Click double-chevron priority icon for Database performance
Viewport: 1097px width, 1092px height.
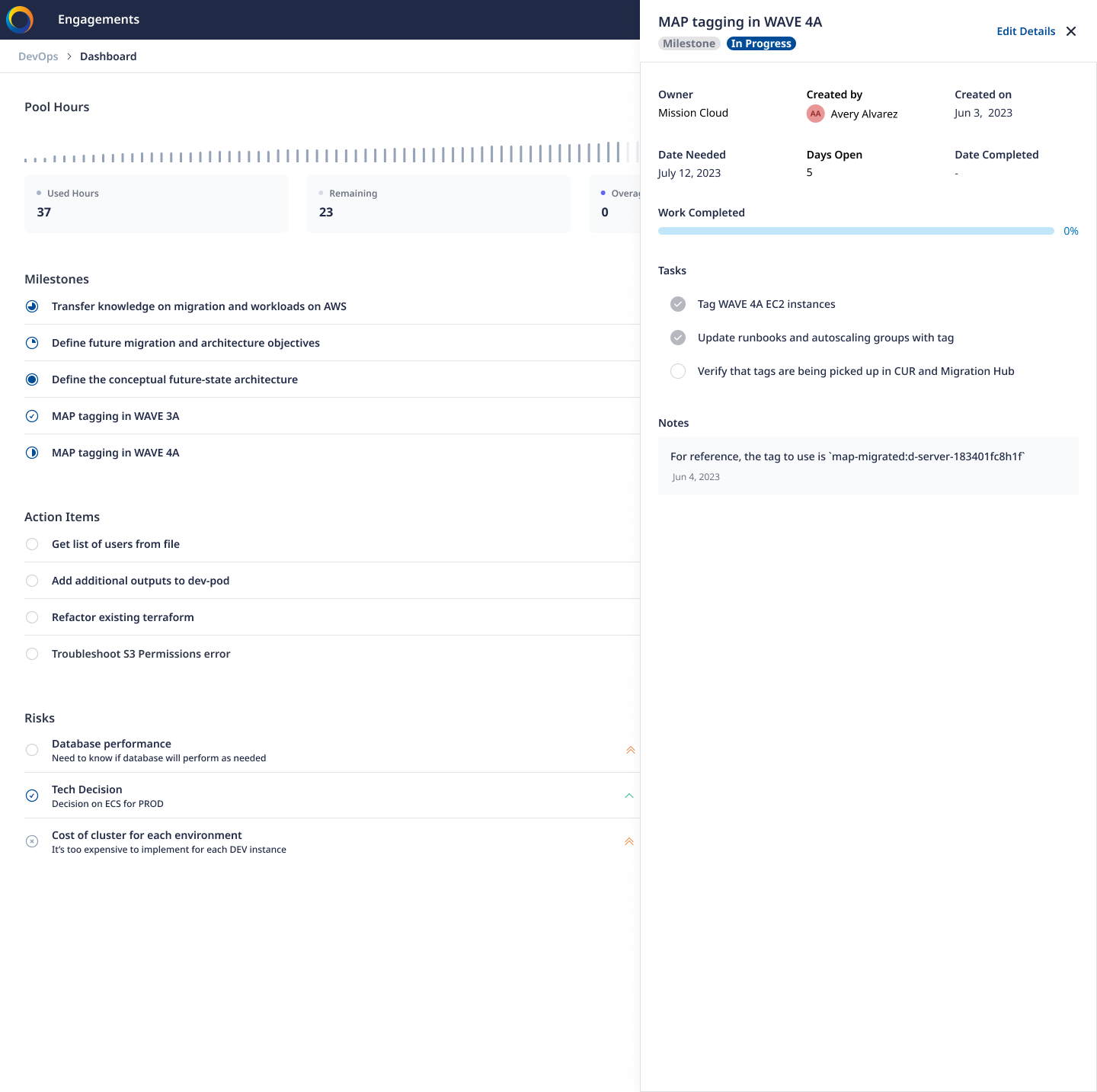[x=630, y=750]
